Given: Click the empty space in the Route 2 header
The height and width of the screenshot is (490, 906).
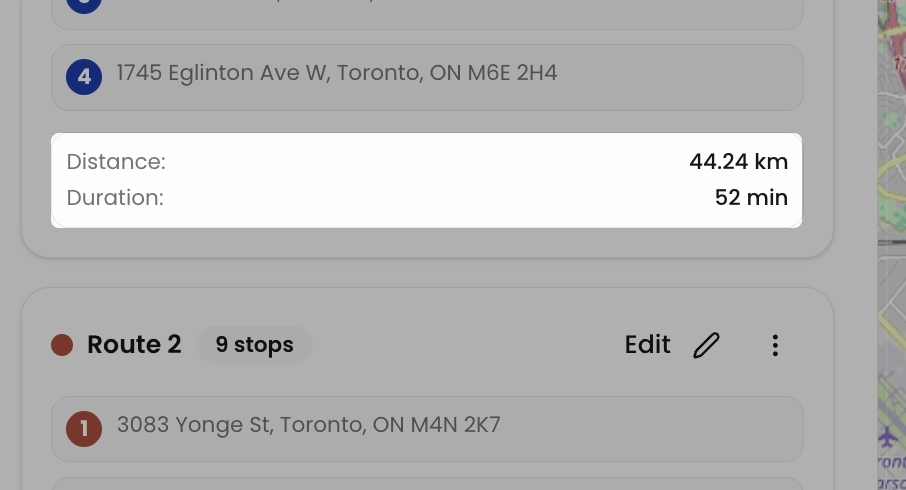Looking at the screenshot, I should (460, 345).
